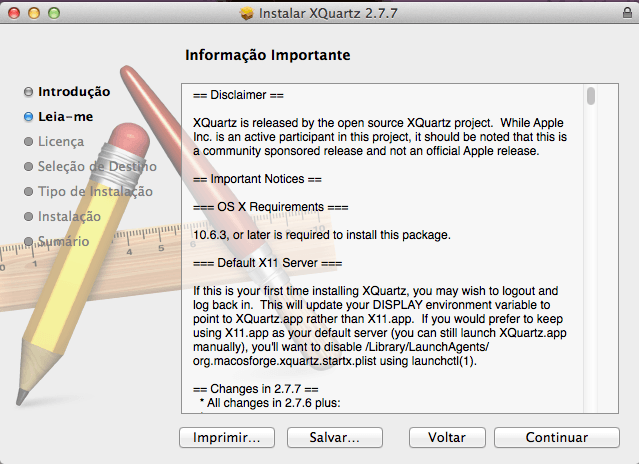Go back with the Voltar button
Image resolution: width=639 pixels, height=464 pixels.
tap(447, 438)
